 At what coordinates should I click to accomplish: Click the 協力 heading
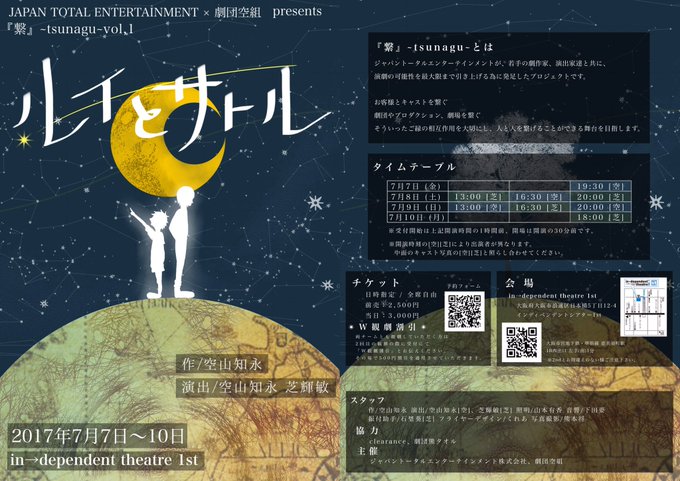pos(367,431)
